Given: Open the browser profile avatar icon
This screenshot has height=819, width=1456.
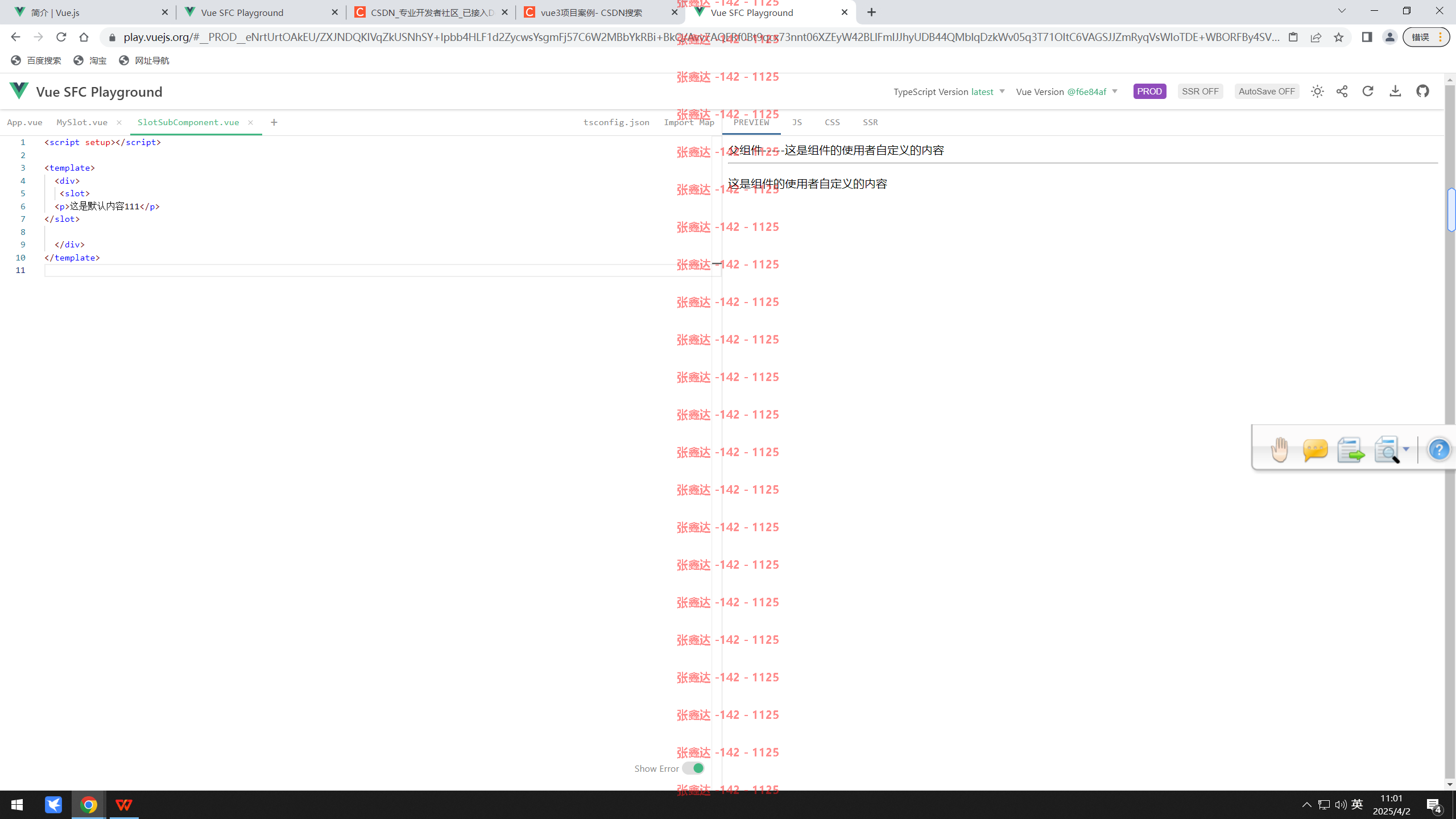Looking at the screenshot, I should (1389, 37).
